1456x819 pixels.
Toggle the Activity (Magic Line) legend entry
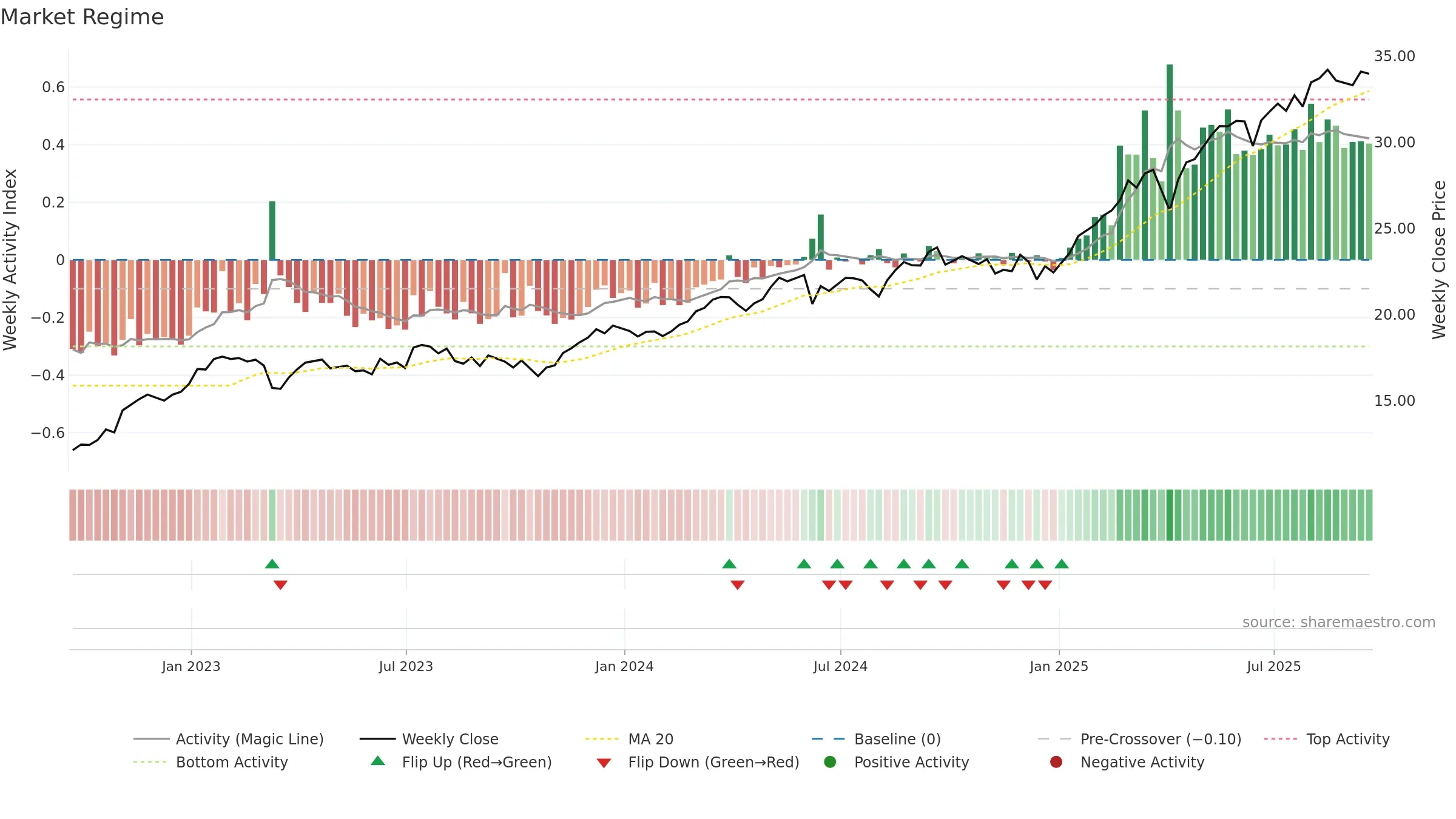(x=229, y=739)
